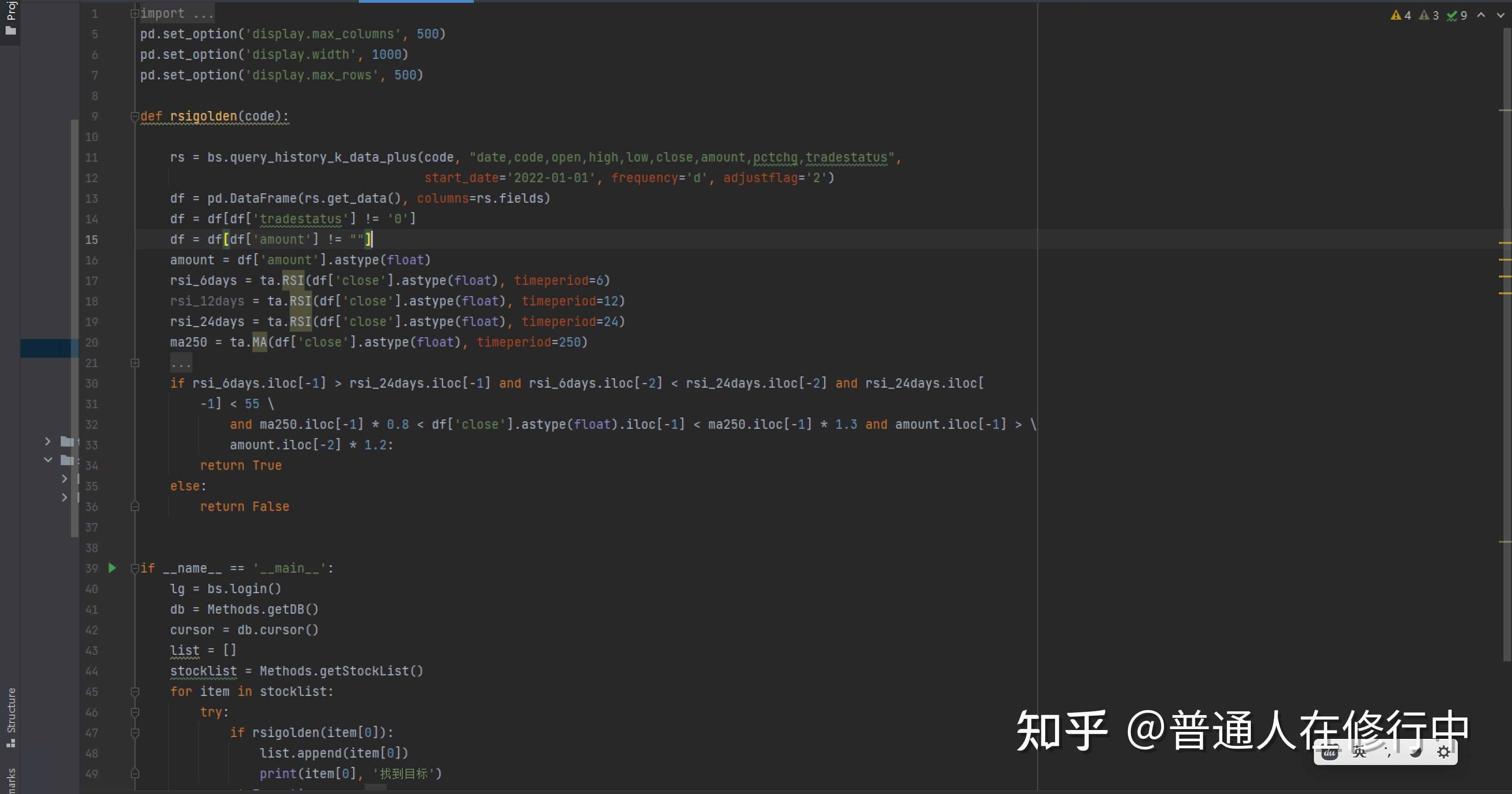Open the IME toolbar gear settings
The width and height of the screenshot is (1512, 794).
(1443, 752)
